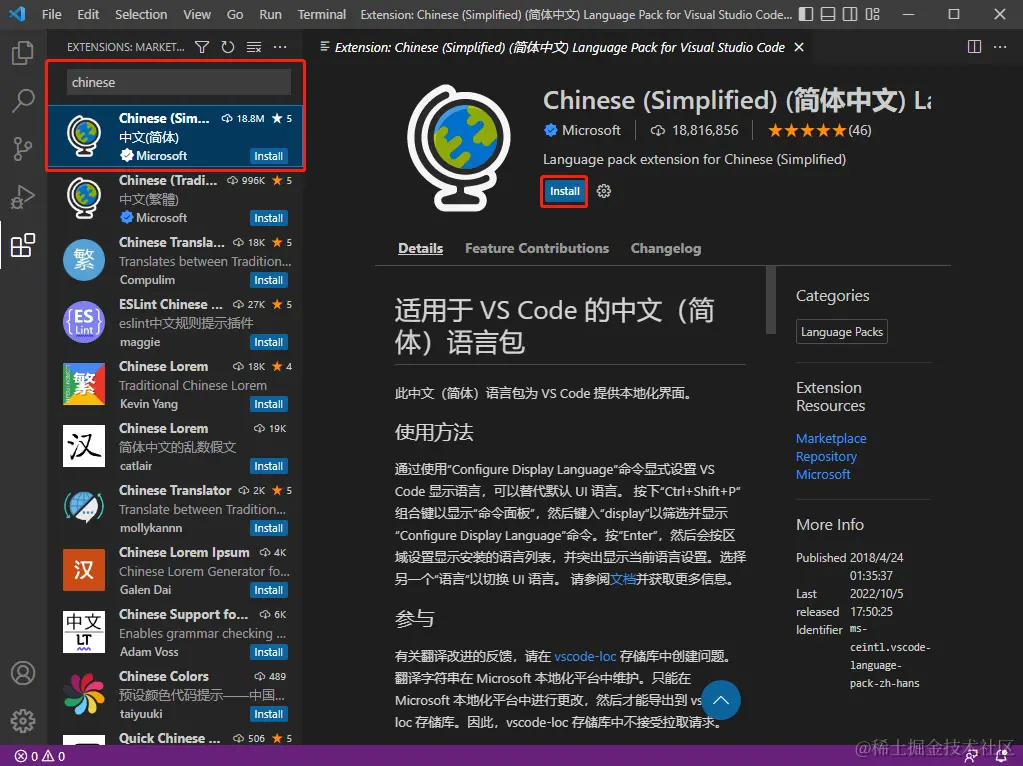Filter extensions with funnel icon
Screen dimensions: 1023x766
(202, 47)
